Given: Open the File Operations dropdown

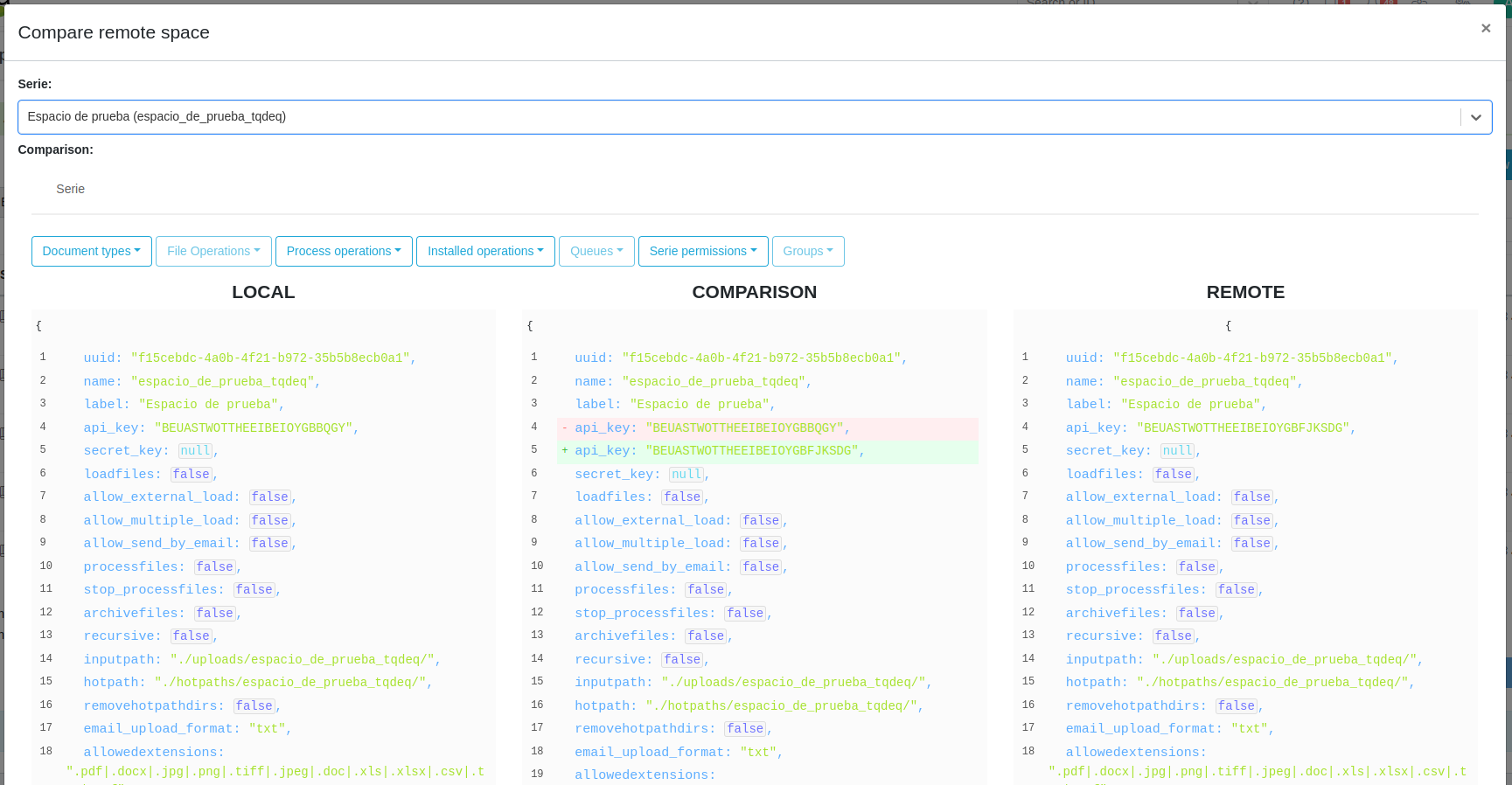Looking at the screenshot, I should click(x=213, y=252).
